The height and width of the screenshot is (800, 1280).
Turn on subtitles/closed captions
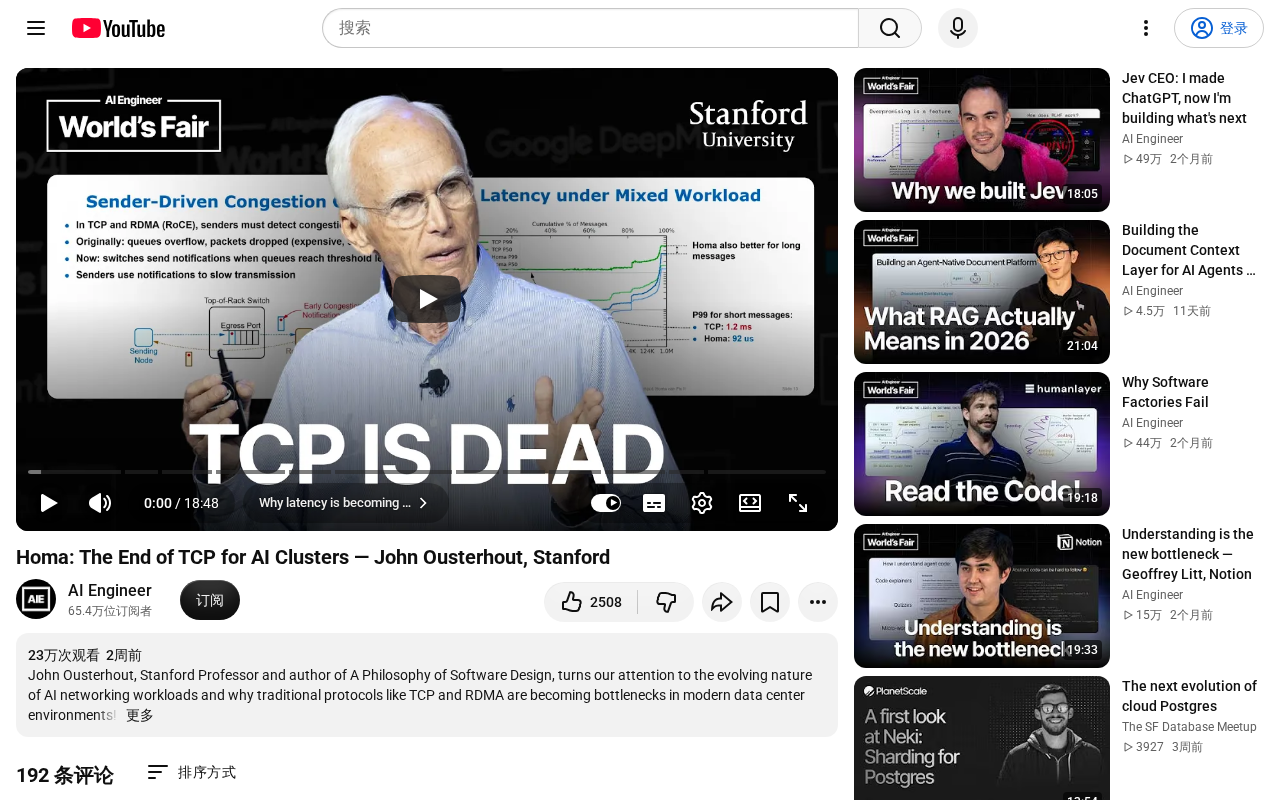point(654,503)
